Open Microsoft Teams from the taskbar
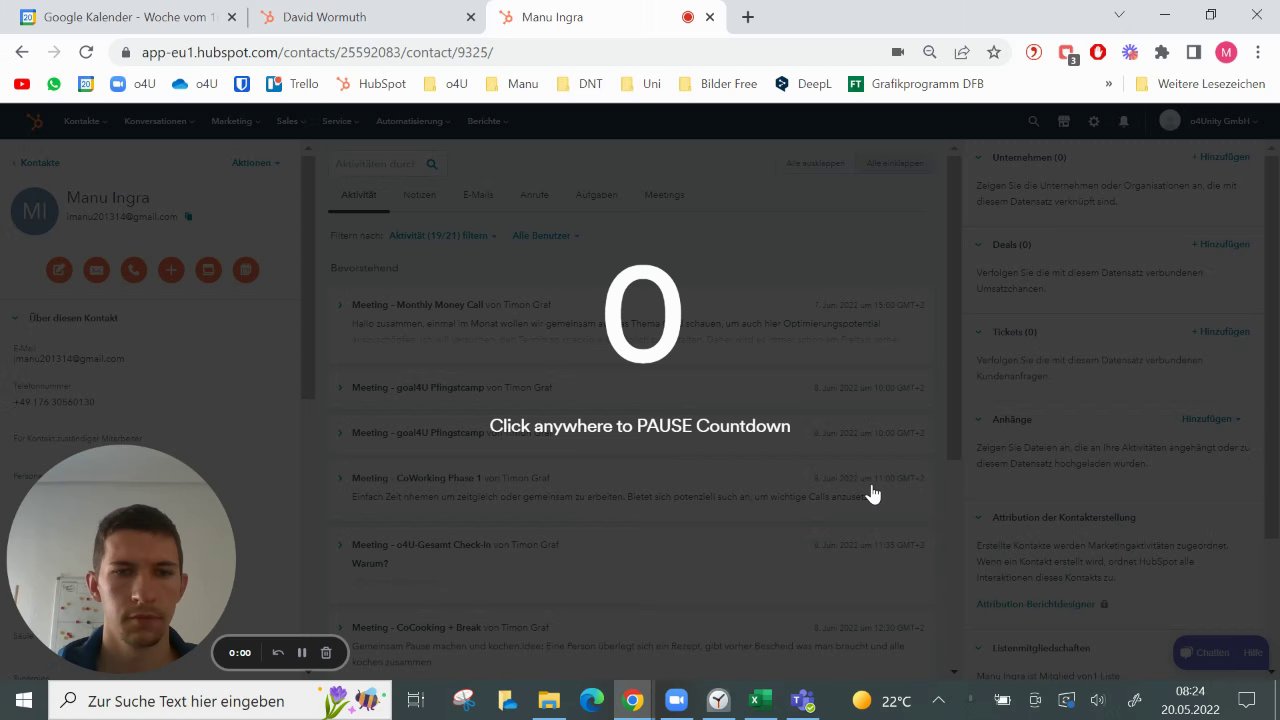This screenshot has width=1280, height=720. pos(802,700)
